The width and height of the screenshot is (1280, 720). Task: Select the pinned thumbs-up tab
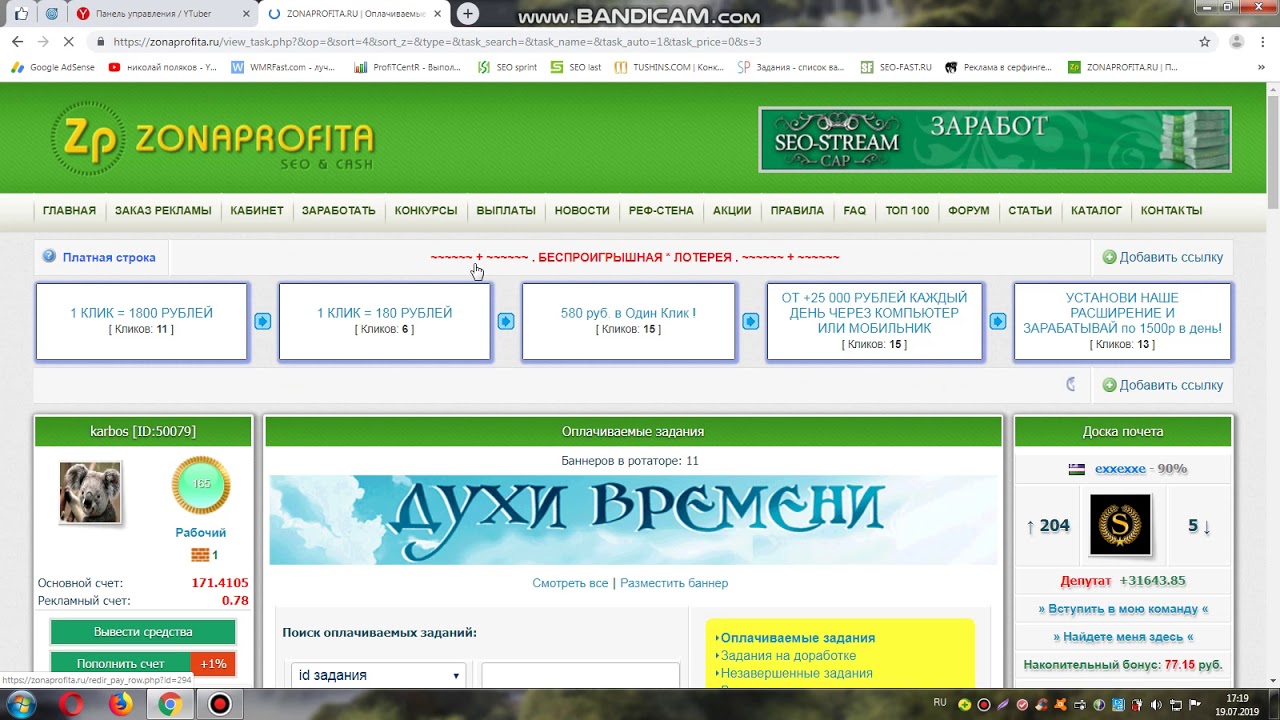21,14
